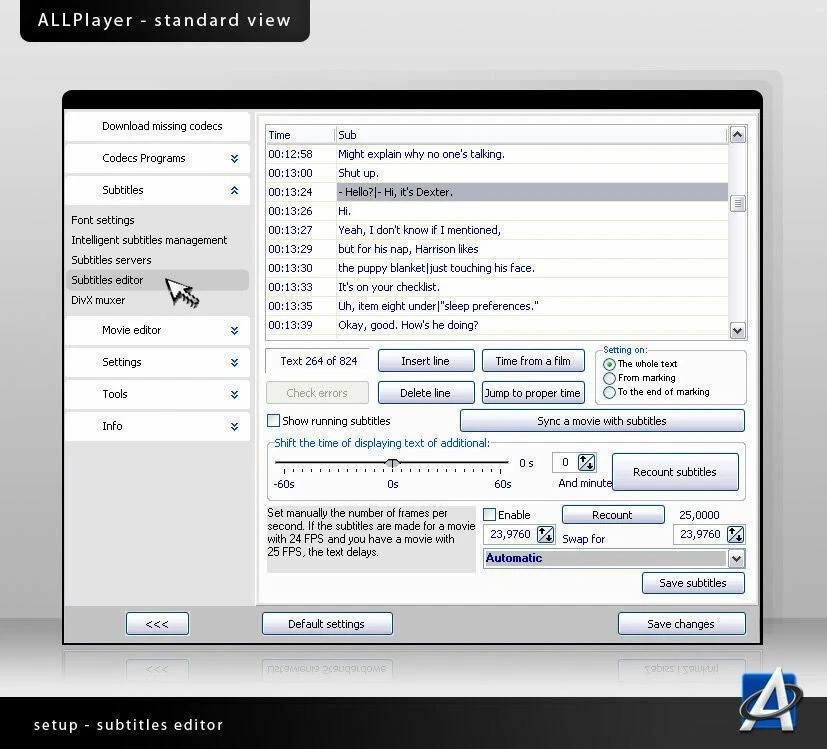Click Jump to proper time button
Viewport: 827px width, 749px height.
pyautogui.click(x=533, y=393)
